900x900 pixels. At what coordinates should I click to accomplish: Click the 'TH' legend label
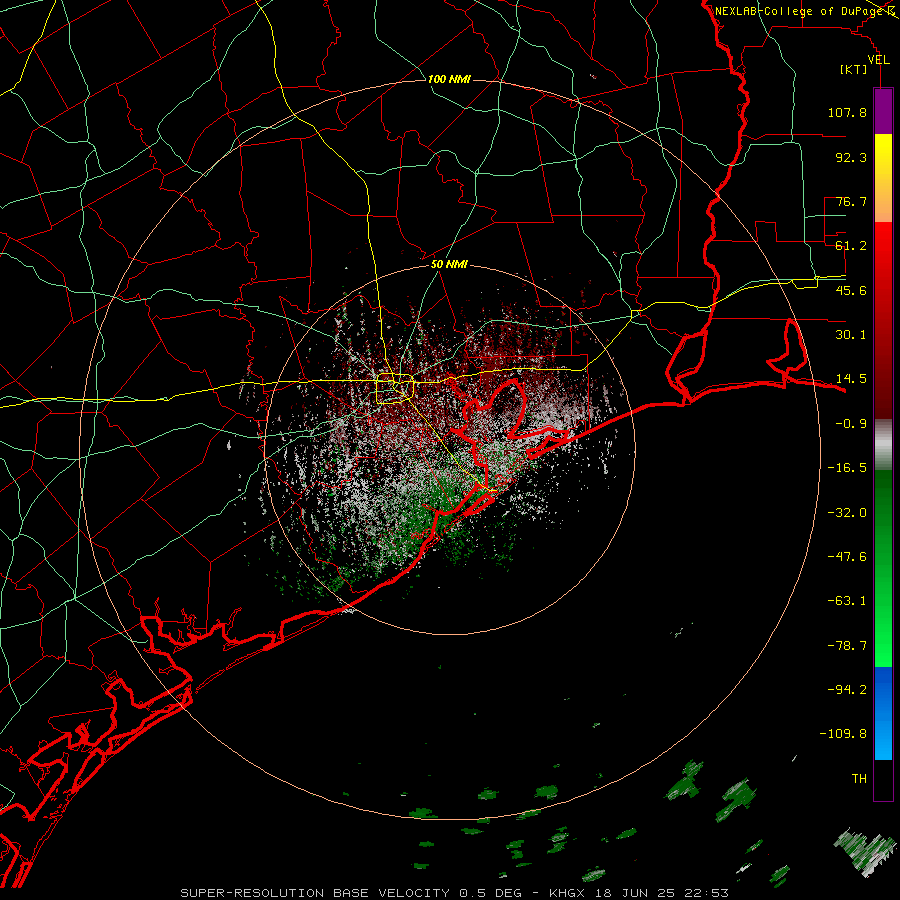click(x=859, y=779)
